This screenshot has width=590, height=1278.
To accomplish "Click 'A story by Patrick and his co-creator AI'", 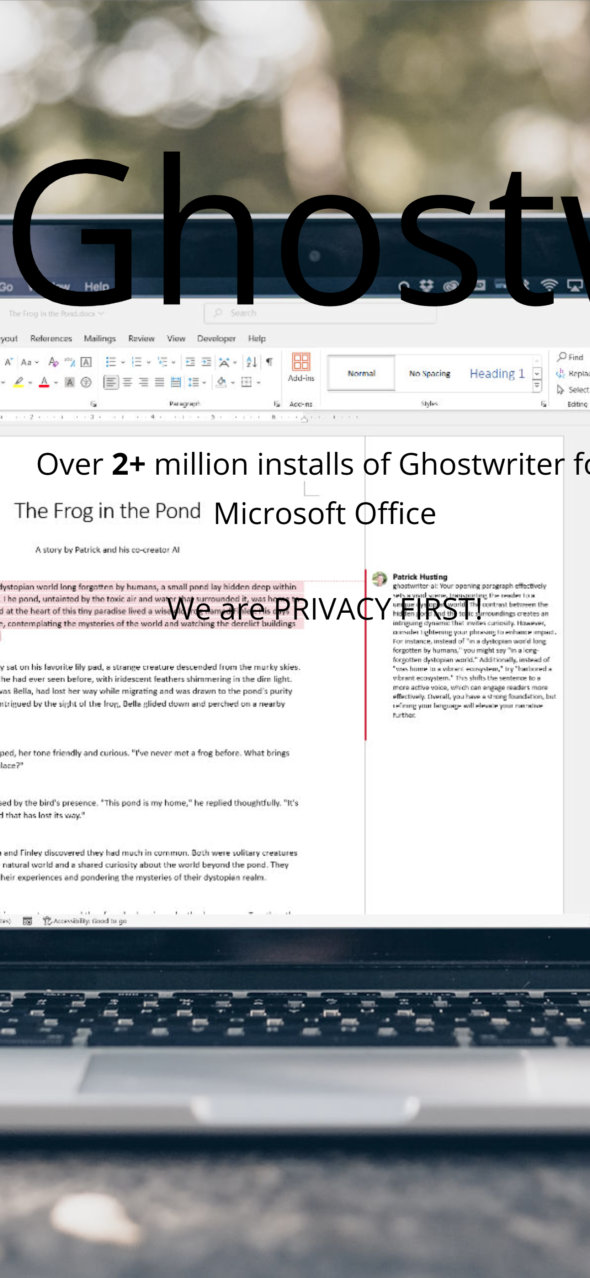I will pyautogui.click(x=107, y=550).
